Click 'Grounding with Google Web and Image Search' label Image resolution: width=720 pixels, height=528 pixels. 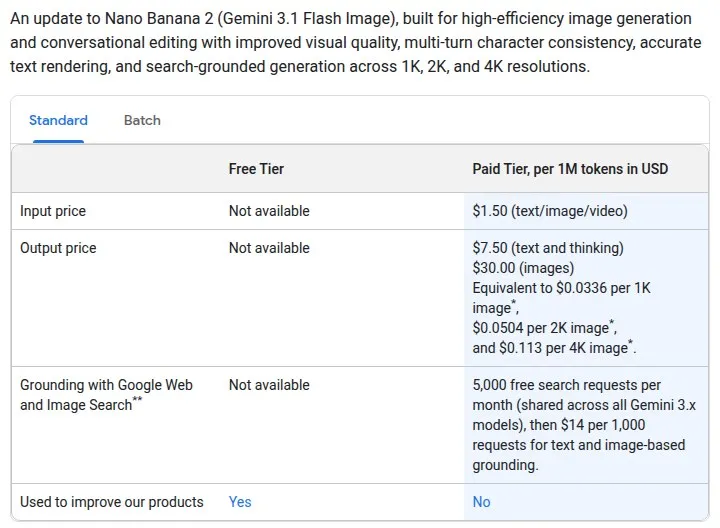click(x=106, y=395)
